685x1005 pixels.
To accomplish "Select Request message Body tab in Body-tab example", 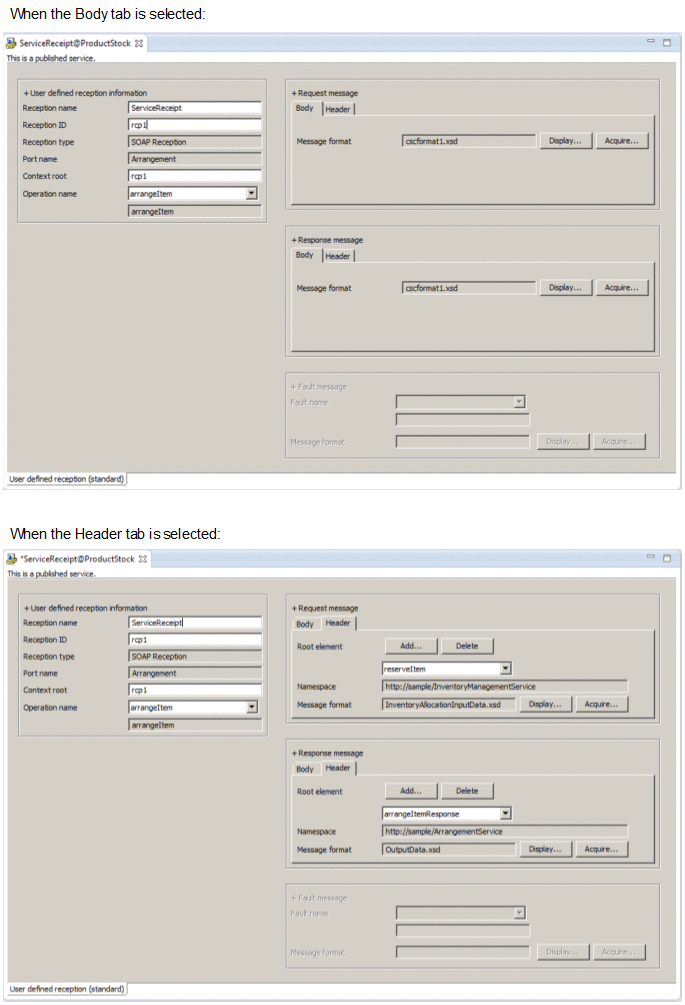I will [x=305, y=108].
